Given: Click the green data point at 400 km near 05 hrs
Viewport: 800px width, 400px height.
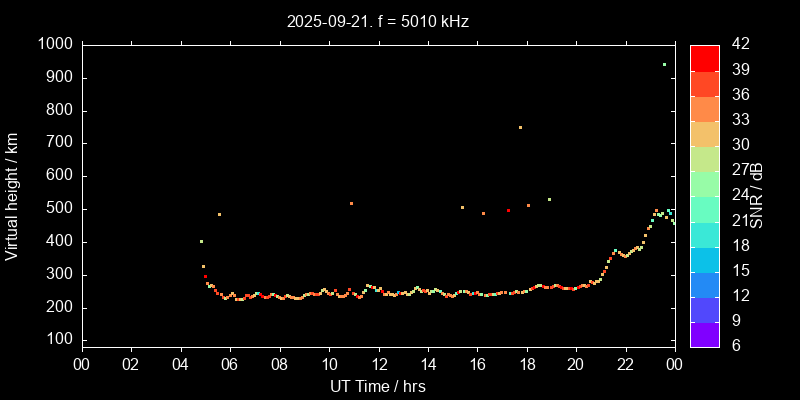Looking at the screenshot, I should pyautogui.click(x=201, y=241).
